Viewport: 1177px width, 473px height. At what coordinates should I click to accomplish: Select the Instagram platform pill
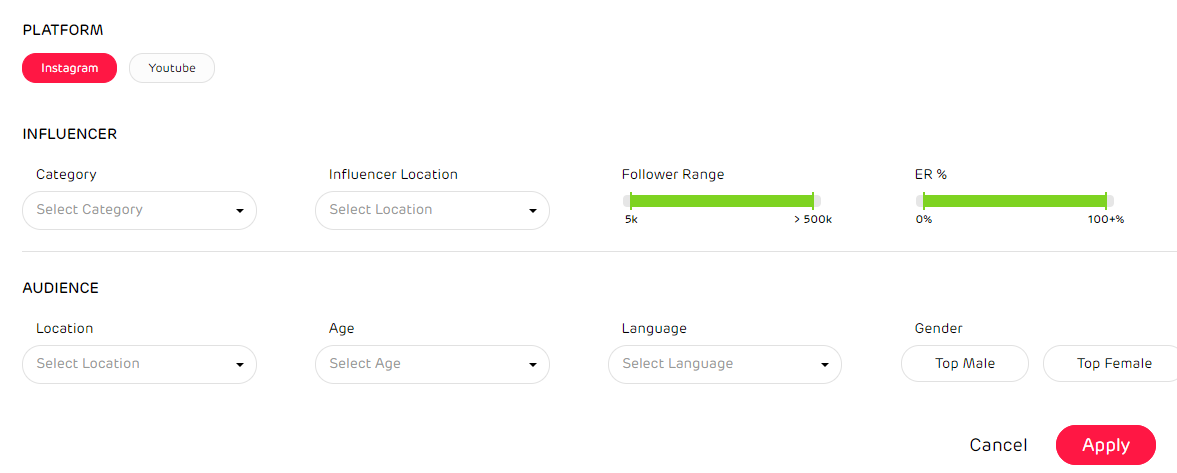coord(70,68)
